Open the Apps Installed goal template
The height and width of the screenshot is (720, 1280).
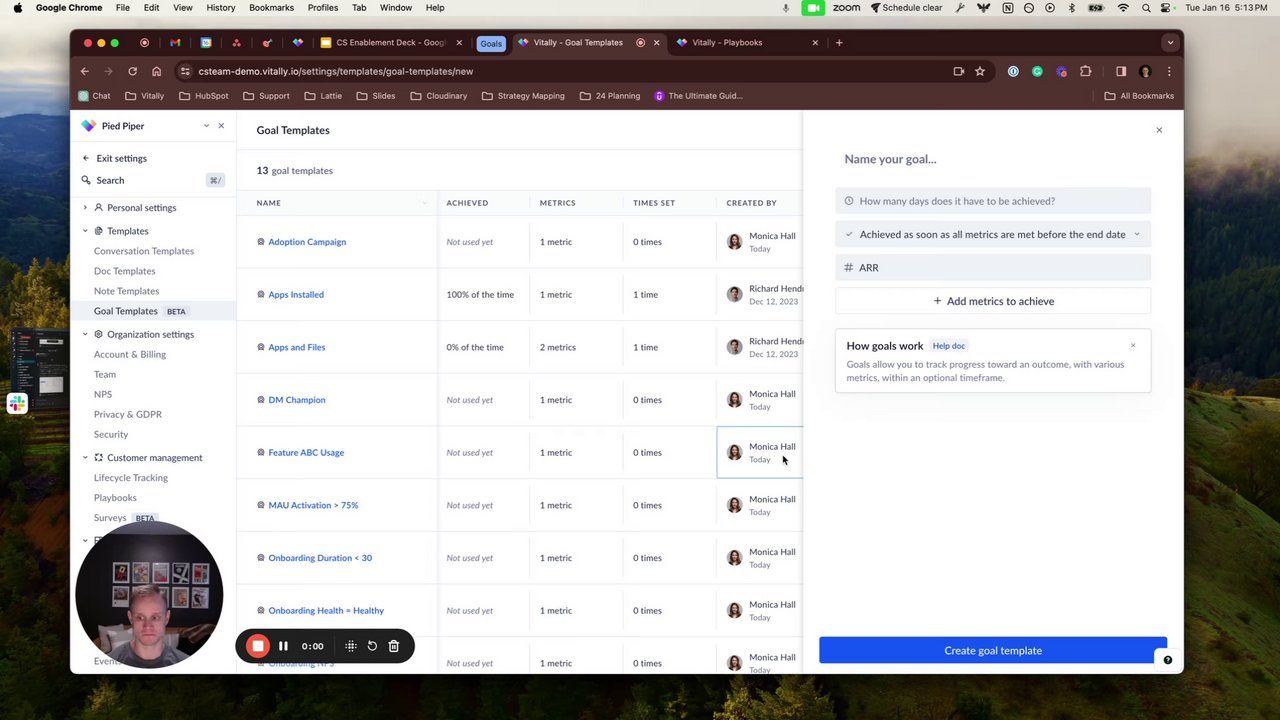click(296, 294)
